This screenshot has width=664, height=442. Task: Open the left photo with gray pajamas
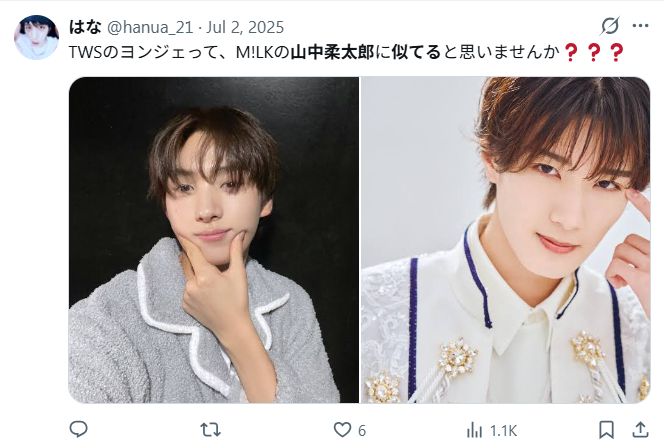coord(213,240)
